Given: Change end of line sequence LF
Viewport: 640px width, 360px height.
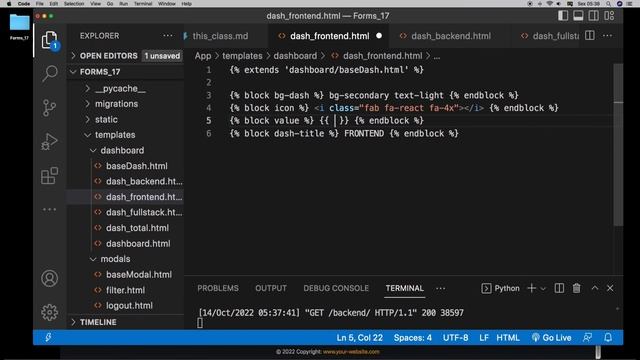Looking at the screenshot, I should 484,338.
